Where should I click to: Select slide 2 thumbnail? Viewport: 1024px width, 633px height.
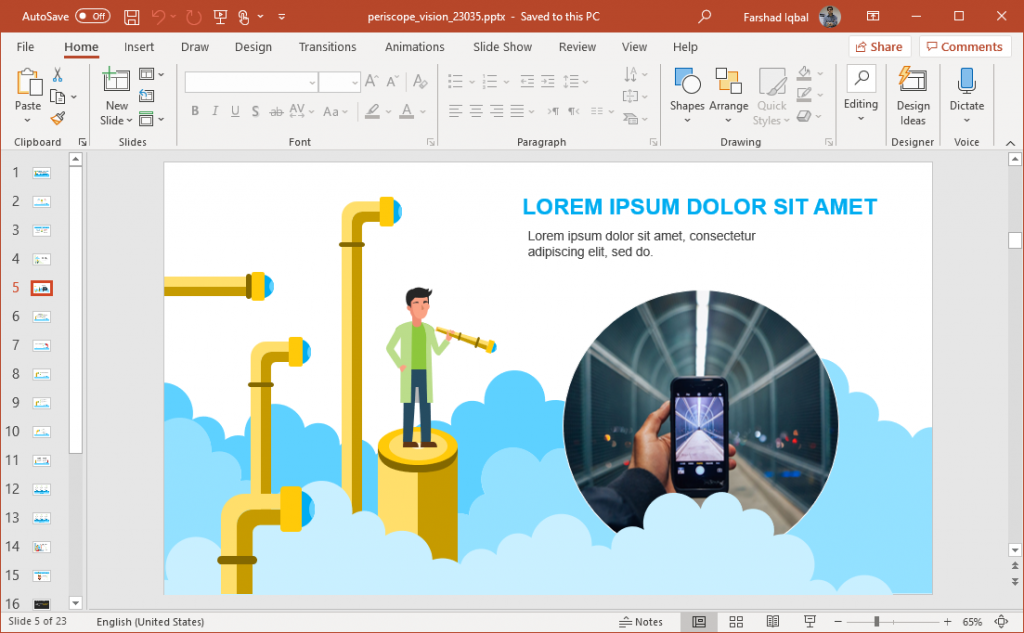tap(40, 201)
